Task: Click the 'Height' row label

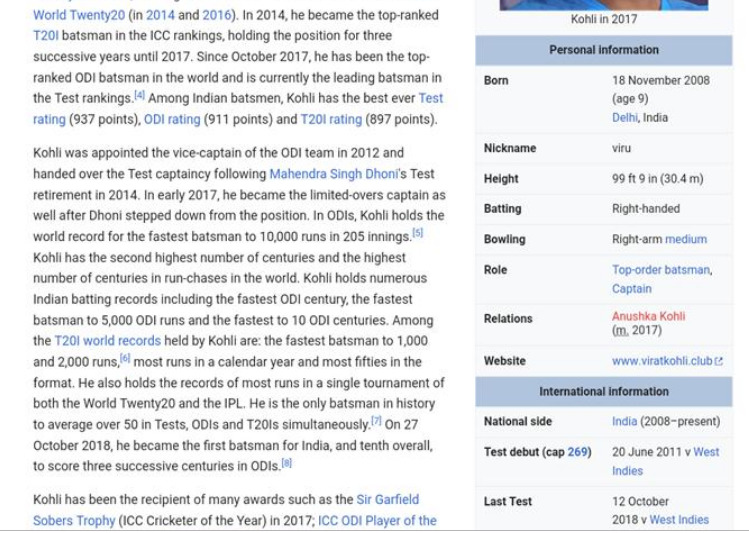Action: click(x=501, y=179)
